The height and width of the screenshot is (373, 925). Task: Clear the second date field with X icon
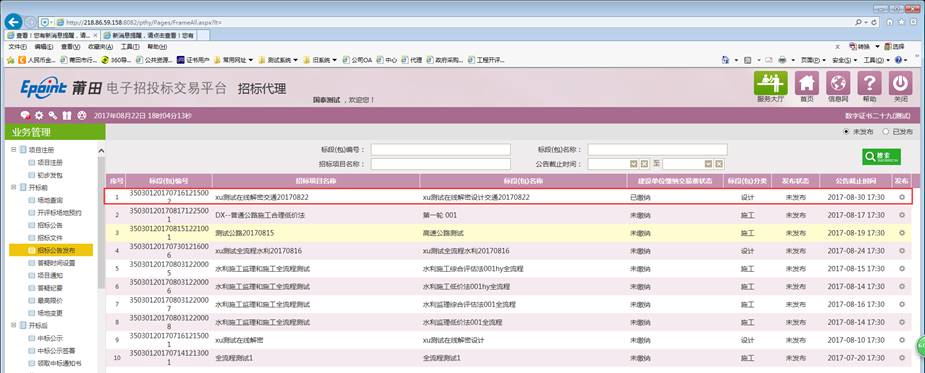pos(719,164)
